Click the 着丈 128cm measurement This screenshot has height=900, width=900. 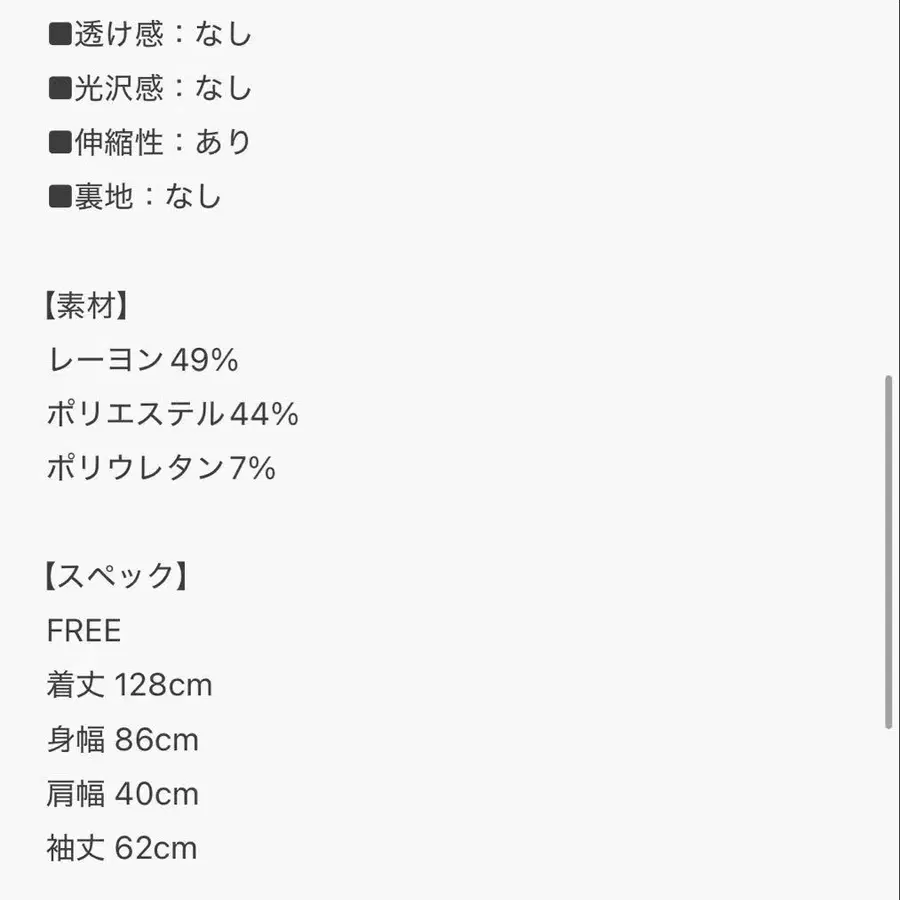coord(129,686)
